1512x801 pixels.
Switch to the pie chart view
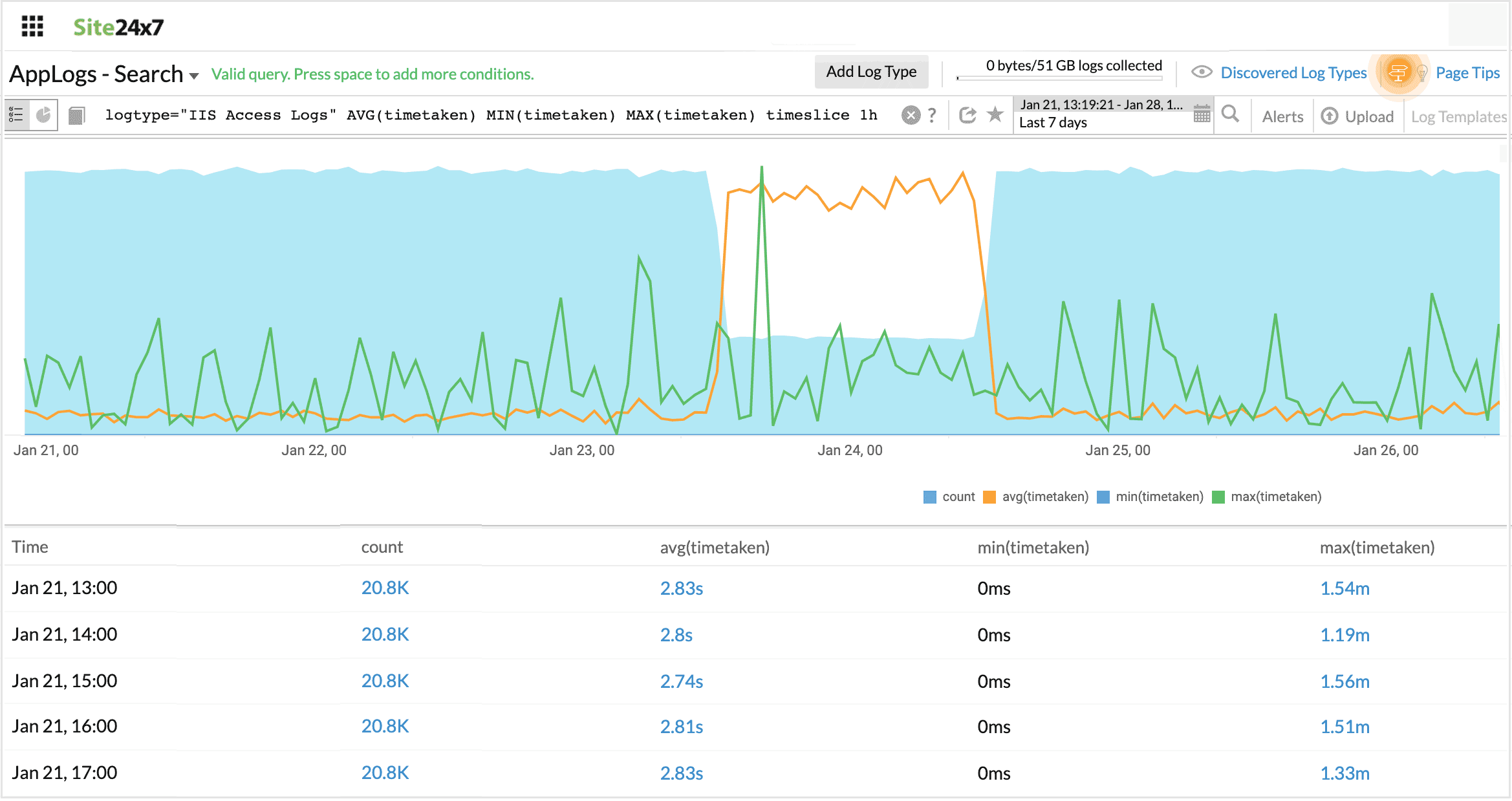coord(44,114)
